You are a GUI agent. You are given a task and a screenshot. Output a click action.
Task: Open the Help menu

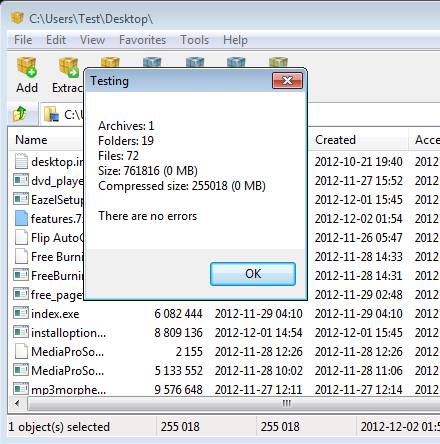[235, 40]
